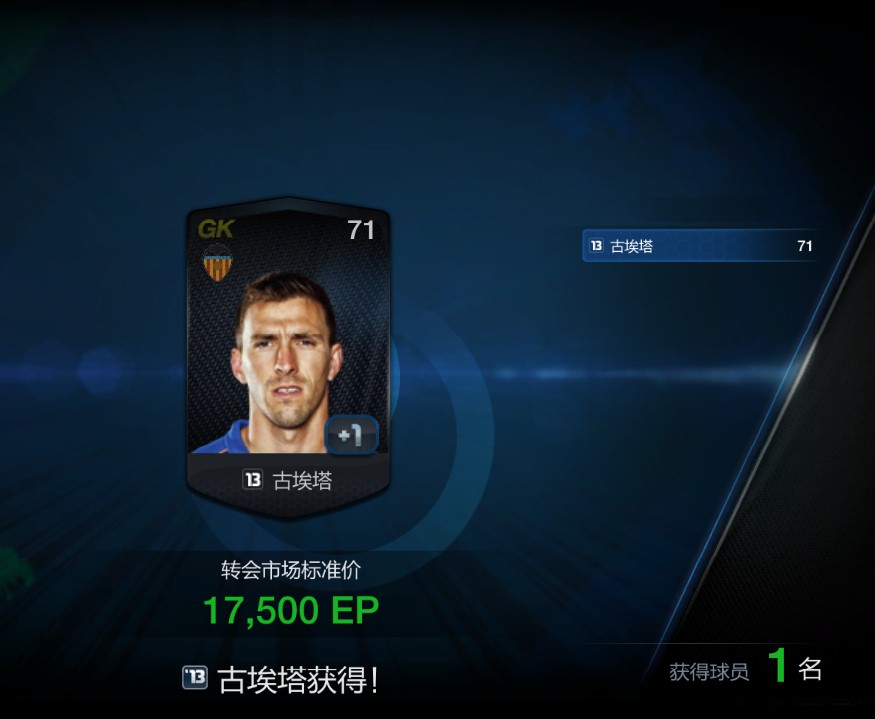Click the 获得球员 label
This screenshot has height=719, width=875.
point(709,672)
